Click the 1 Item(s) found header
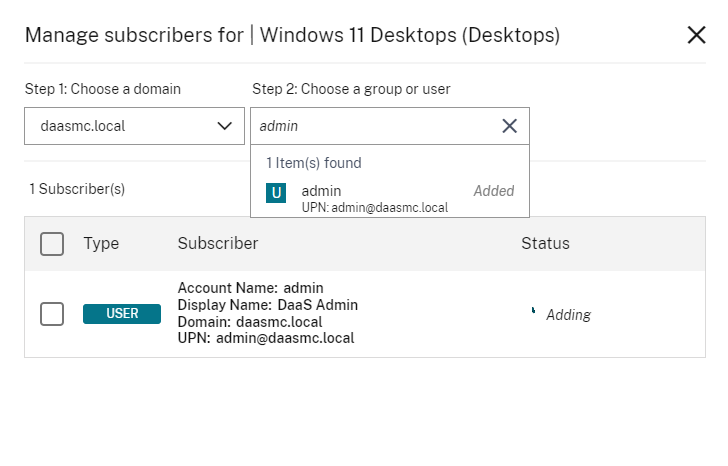Screen dimensions: 728x466 click(x=313, y=163)
